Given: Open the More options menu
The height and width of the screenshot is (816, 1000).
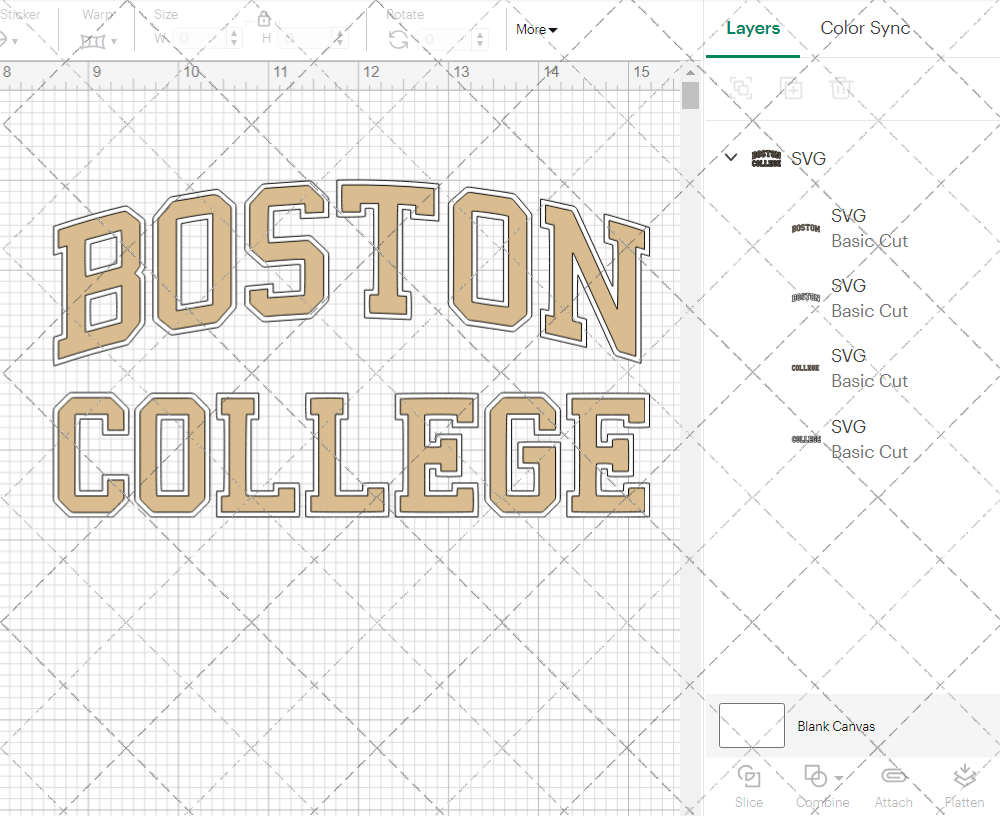Looking at the screenshot, I should pos(536,30).
